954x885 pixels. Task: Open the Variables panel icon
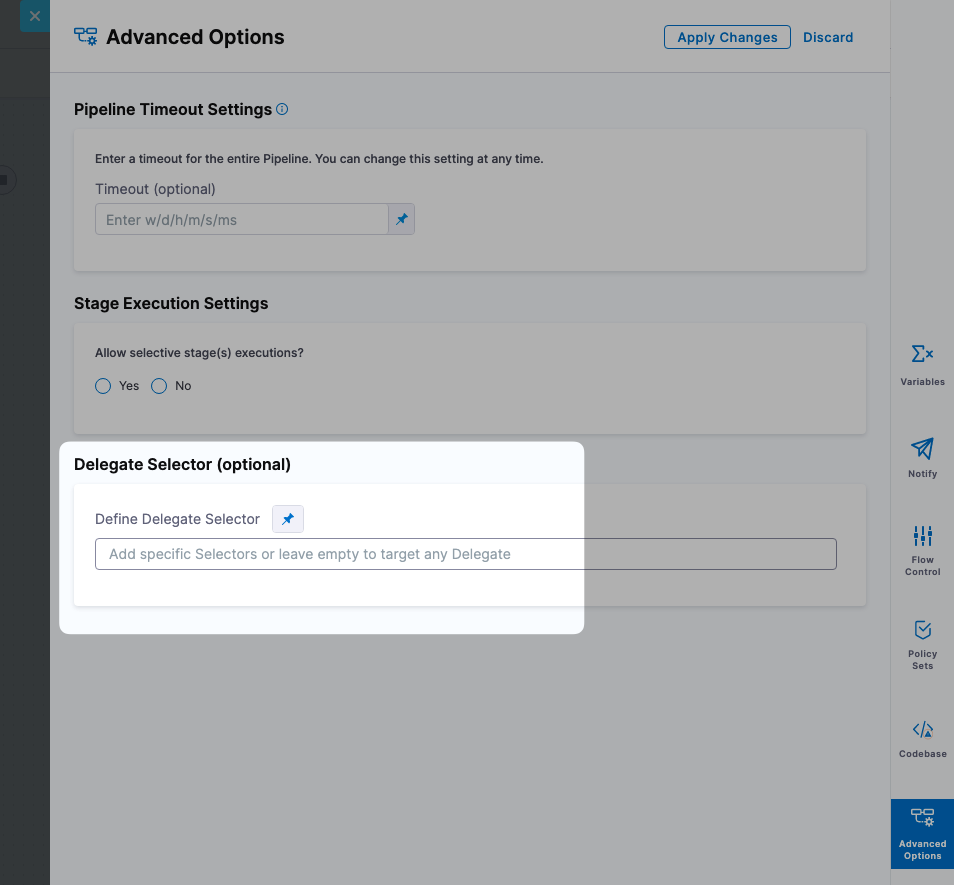coord(922,355)
